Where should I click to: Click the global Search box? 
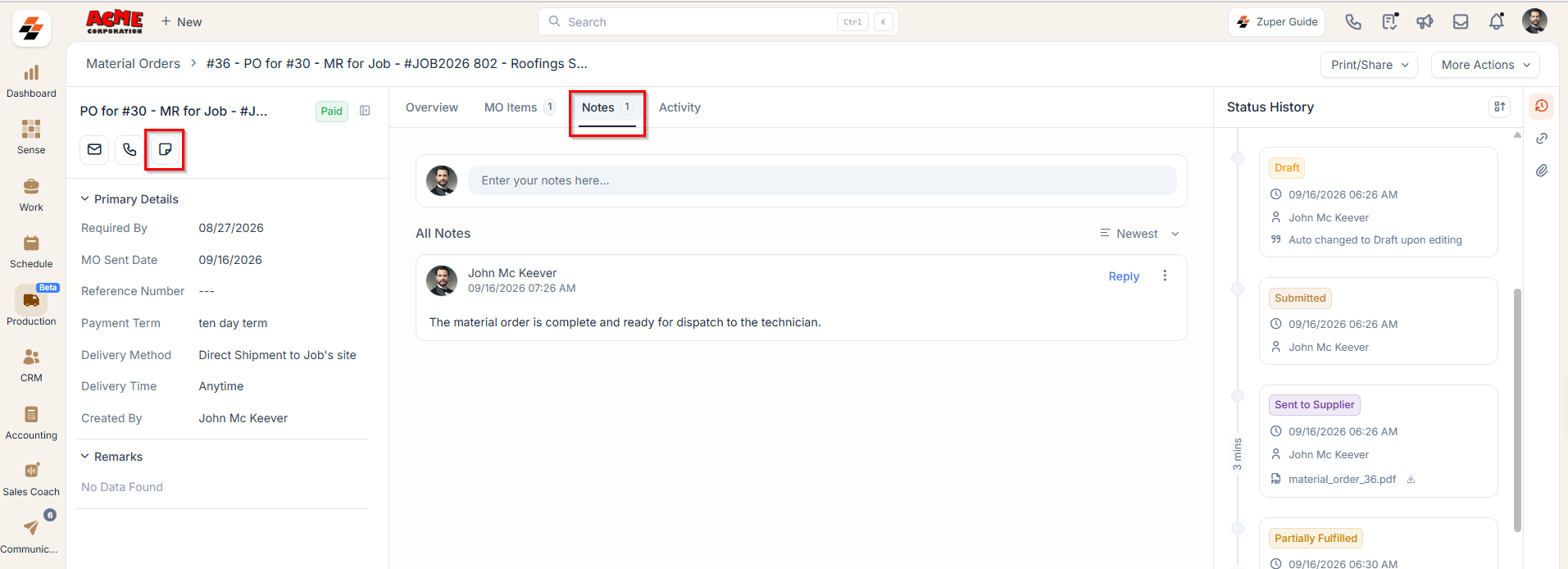(x=718, y=22)
